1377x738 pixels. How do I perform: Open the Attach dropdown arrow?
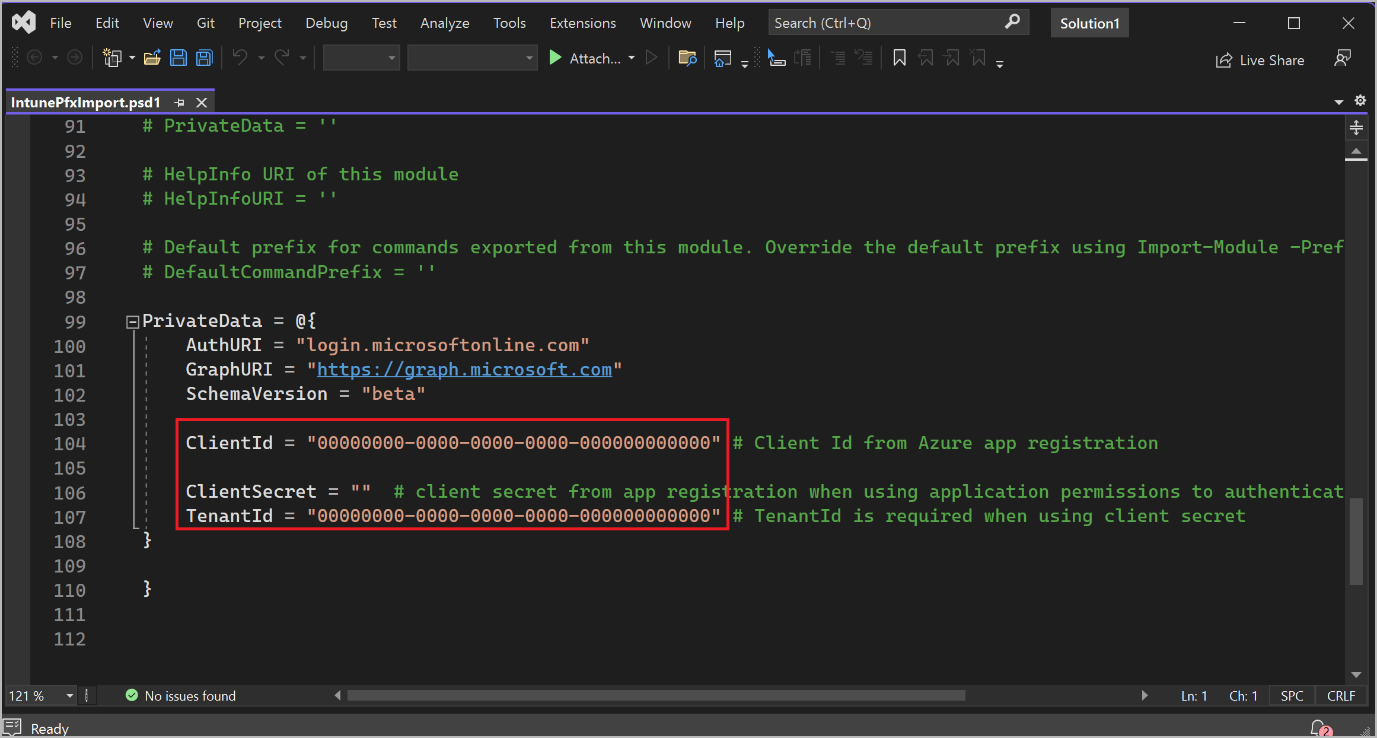[631, 59]
